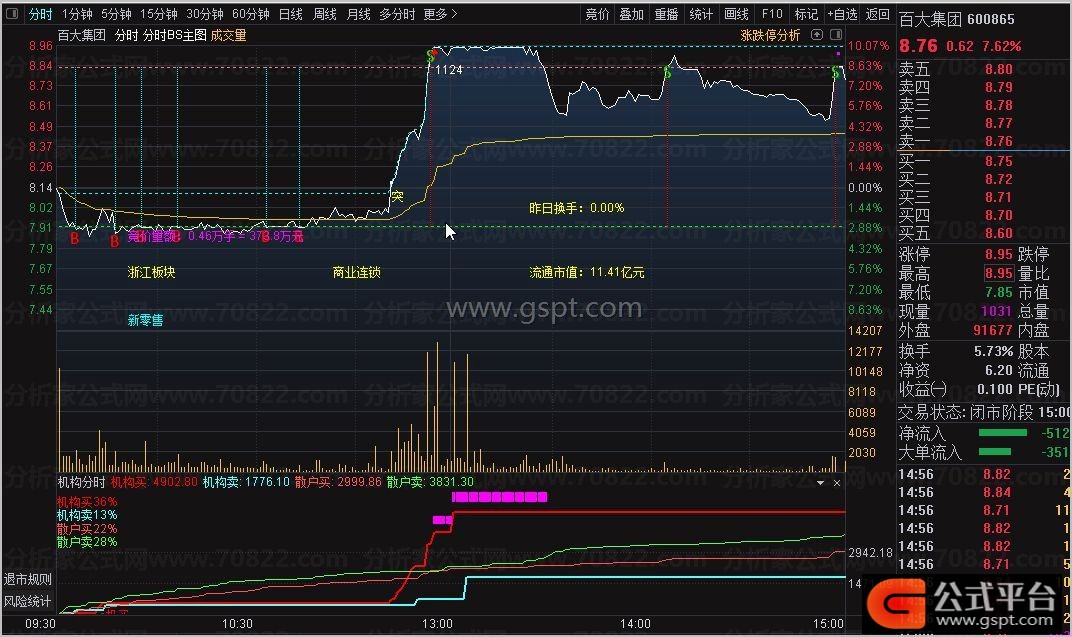The height and width of the screenshot is (637, 1072).
Task: Click the 净资 value 6.20
Action: click(998, 370)
